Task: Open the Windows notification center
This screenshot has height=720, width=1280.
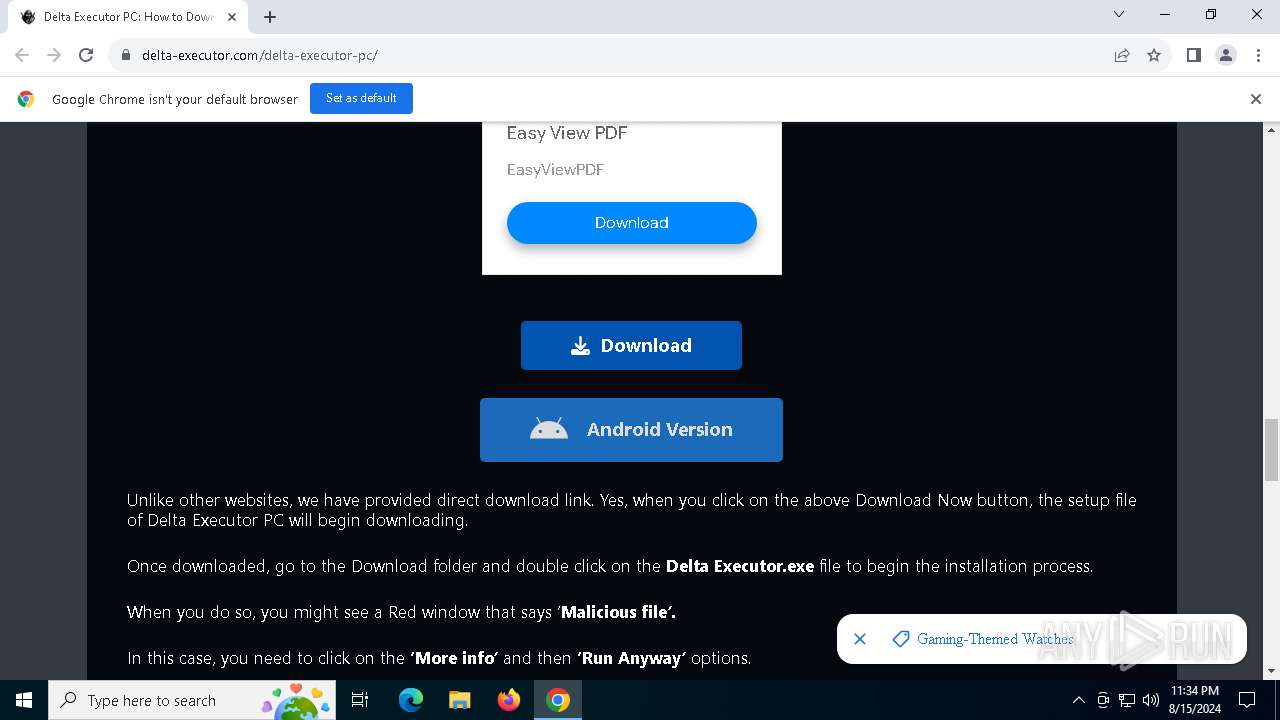Action: point(1248,700)
